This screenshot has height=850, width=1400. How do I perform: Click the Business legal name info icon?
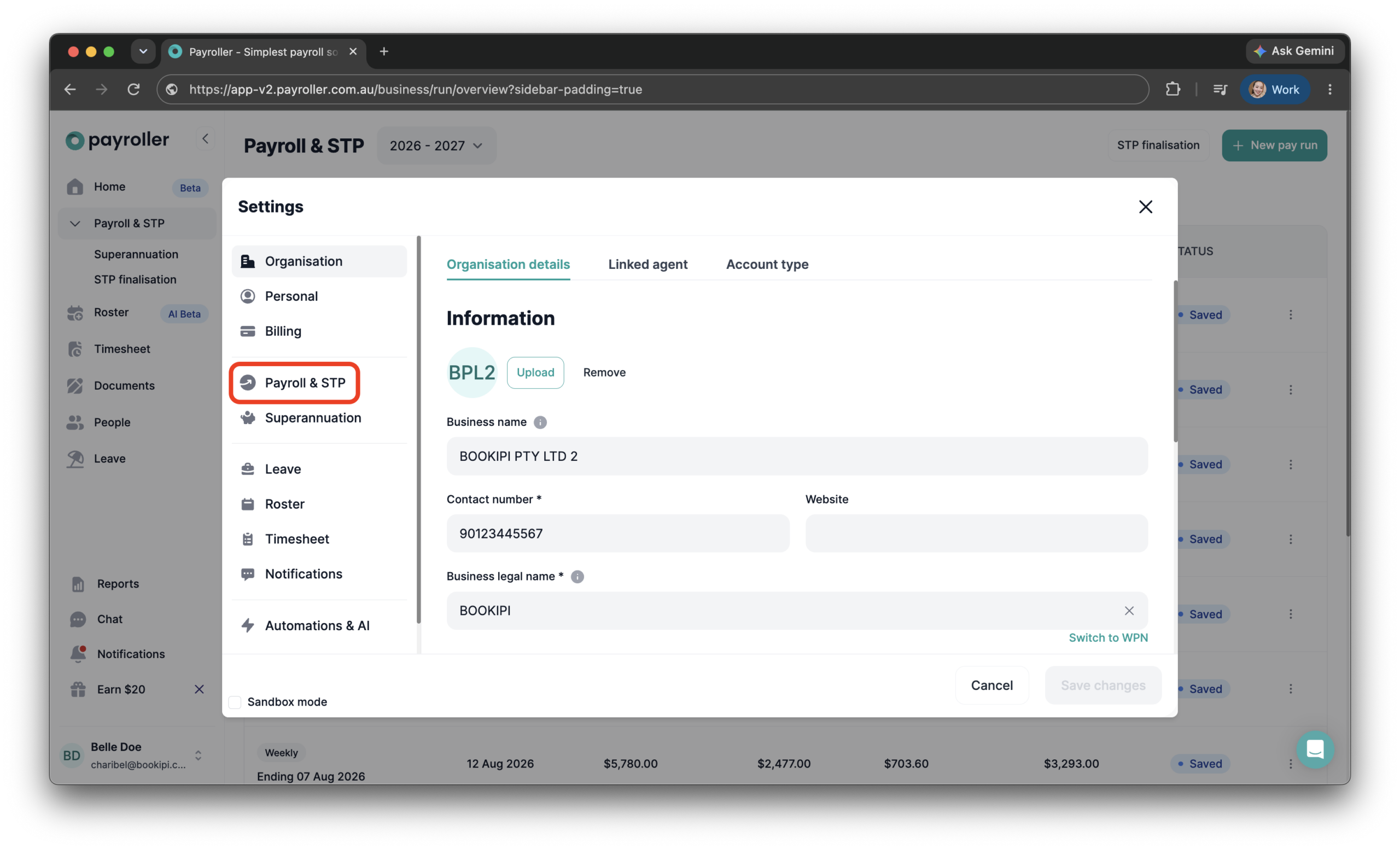(x=577, y=577)
